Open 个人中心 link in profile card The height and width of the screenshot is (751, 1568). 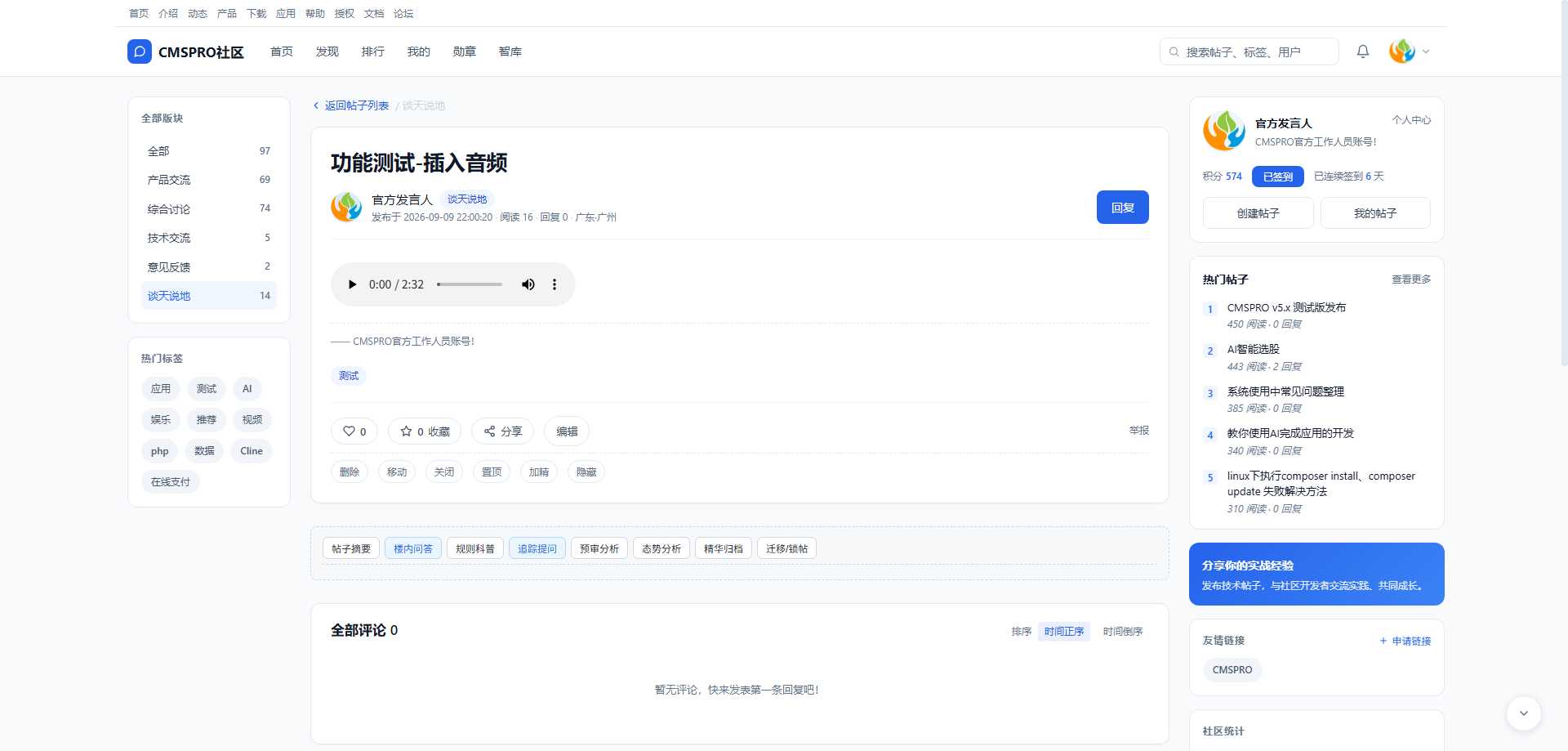point(1411,120)
